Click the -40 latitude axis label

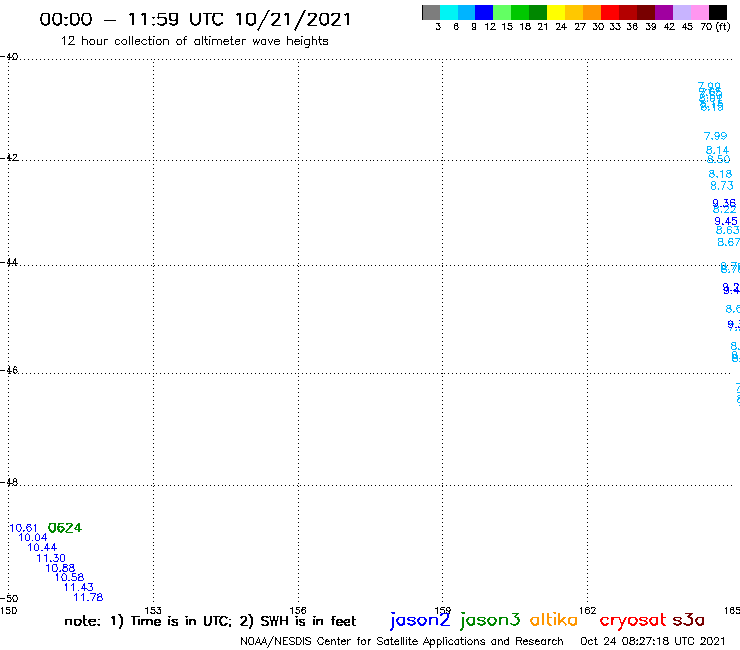[x=9, y=57]
